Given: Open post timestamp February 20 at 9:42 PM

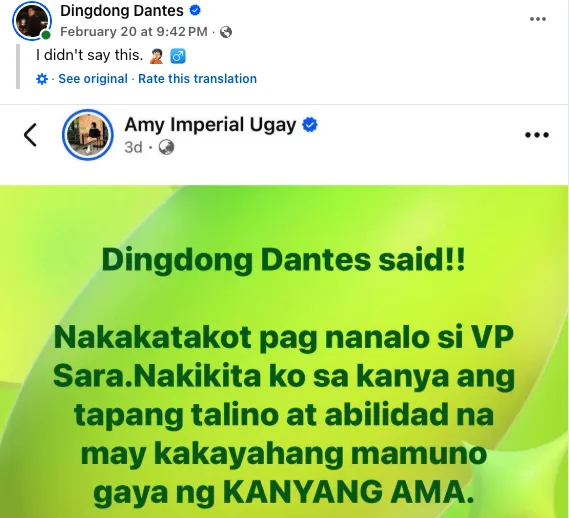Looking at the screenshot, I should point(134,32).
